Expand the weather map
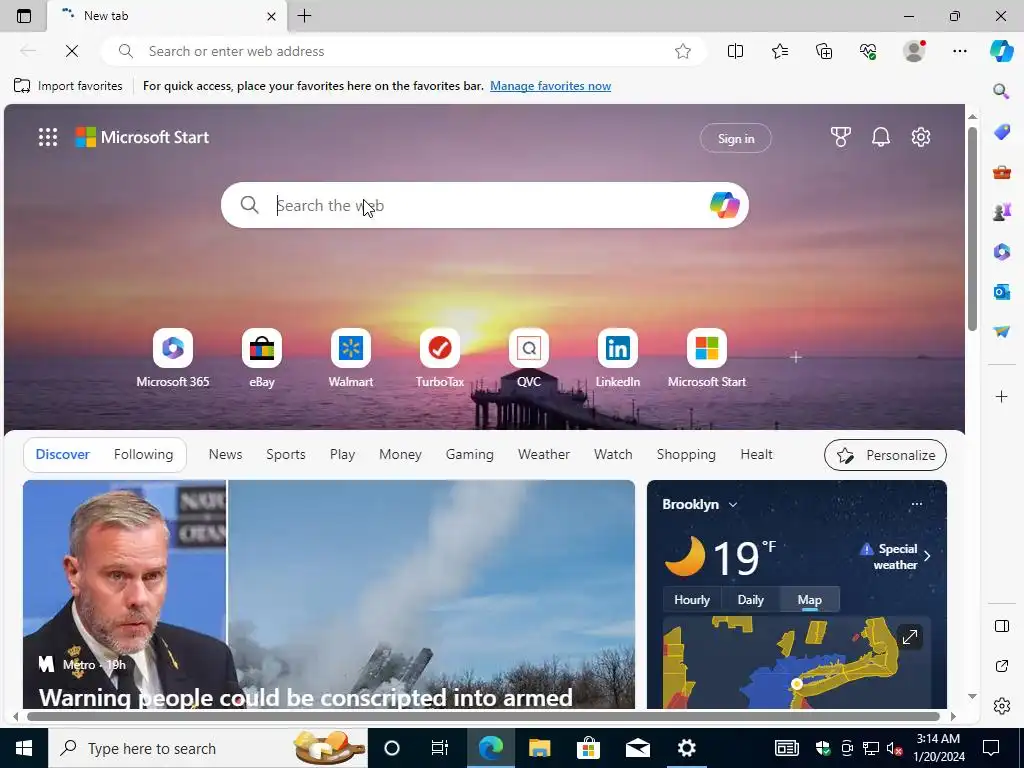The image size is (1024, 768). 910,637
